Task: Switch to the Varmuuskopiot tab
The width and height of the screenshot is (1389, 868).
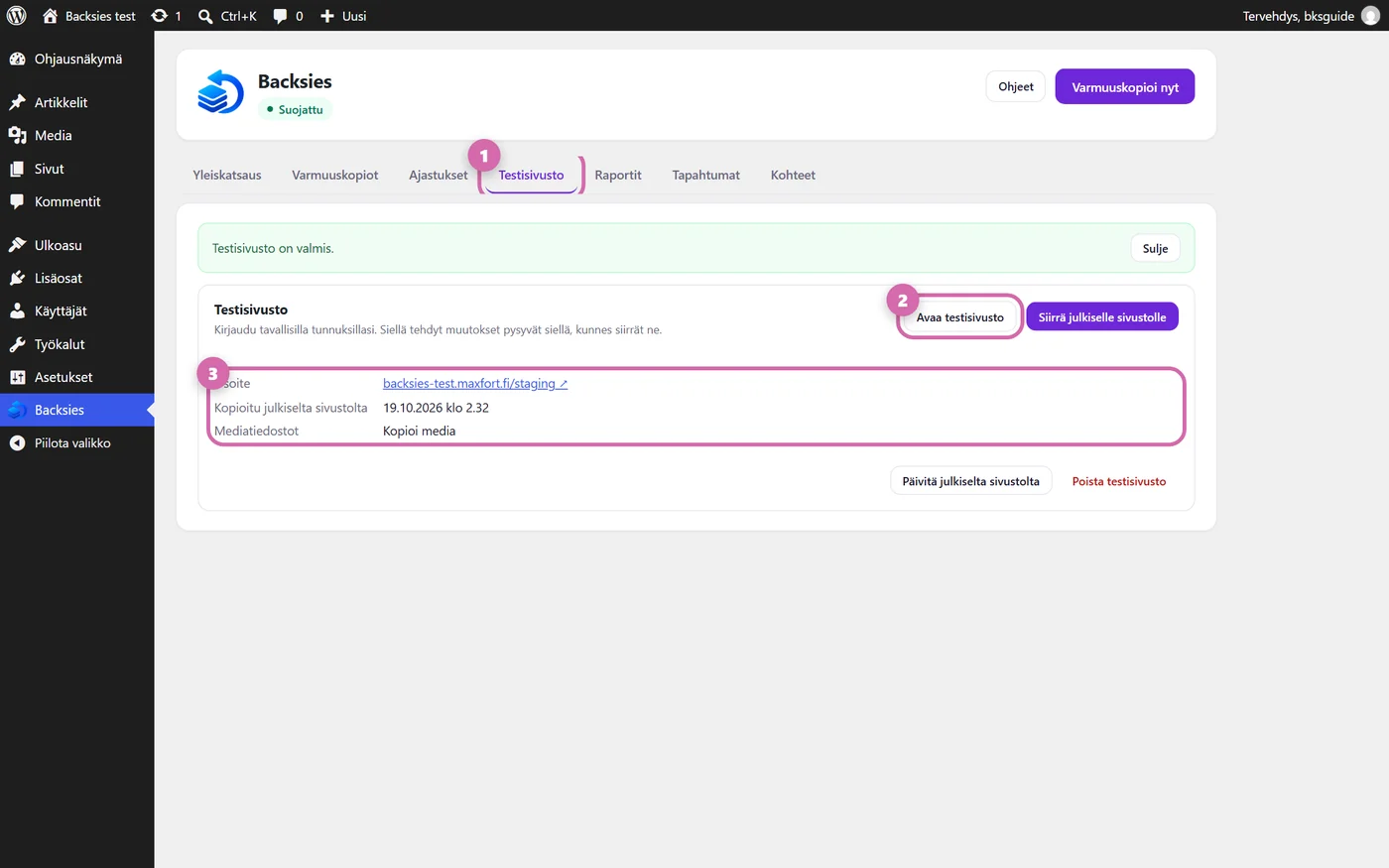Action: click(335, 175)
